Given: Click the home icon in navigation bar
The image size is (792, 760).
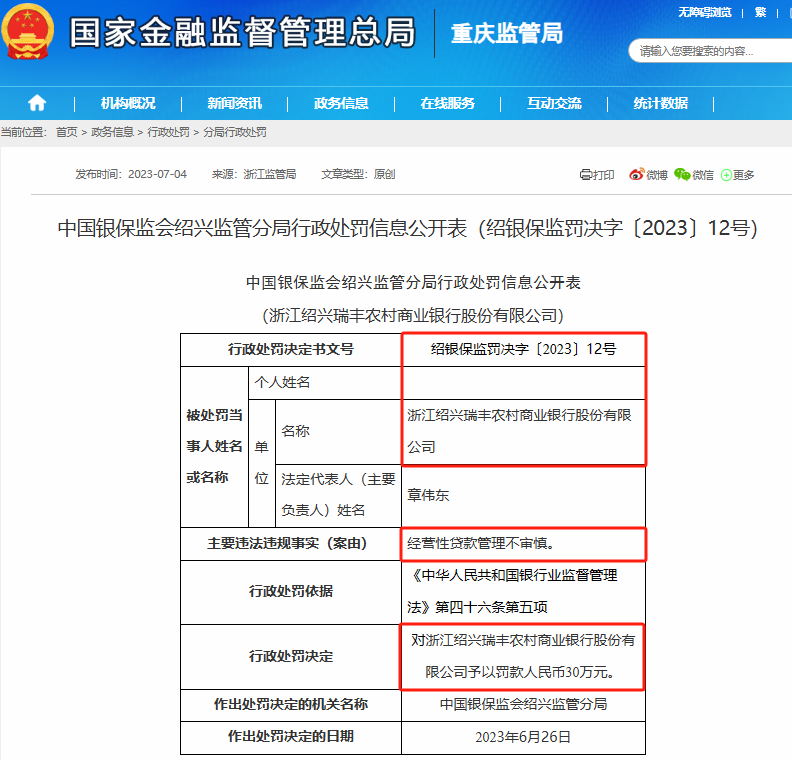Looking at the screenshot, I should click(x=37, y=103).
